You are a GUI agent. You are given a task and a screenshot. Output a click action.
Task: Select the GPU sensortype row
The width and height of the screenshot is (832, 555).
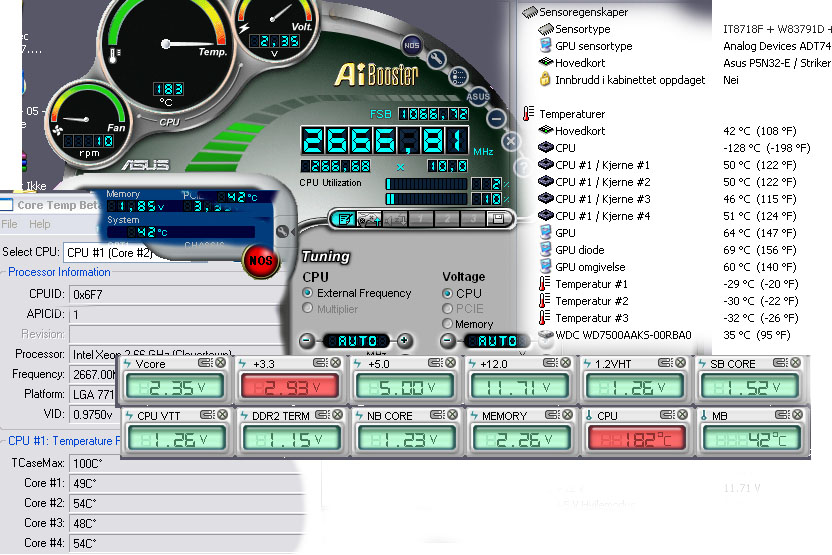coord(593,46)
